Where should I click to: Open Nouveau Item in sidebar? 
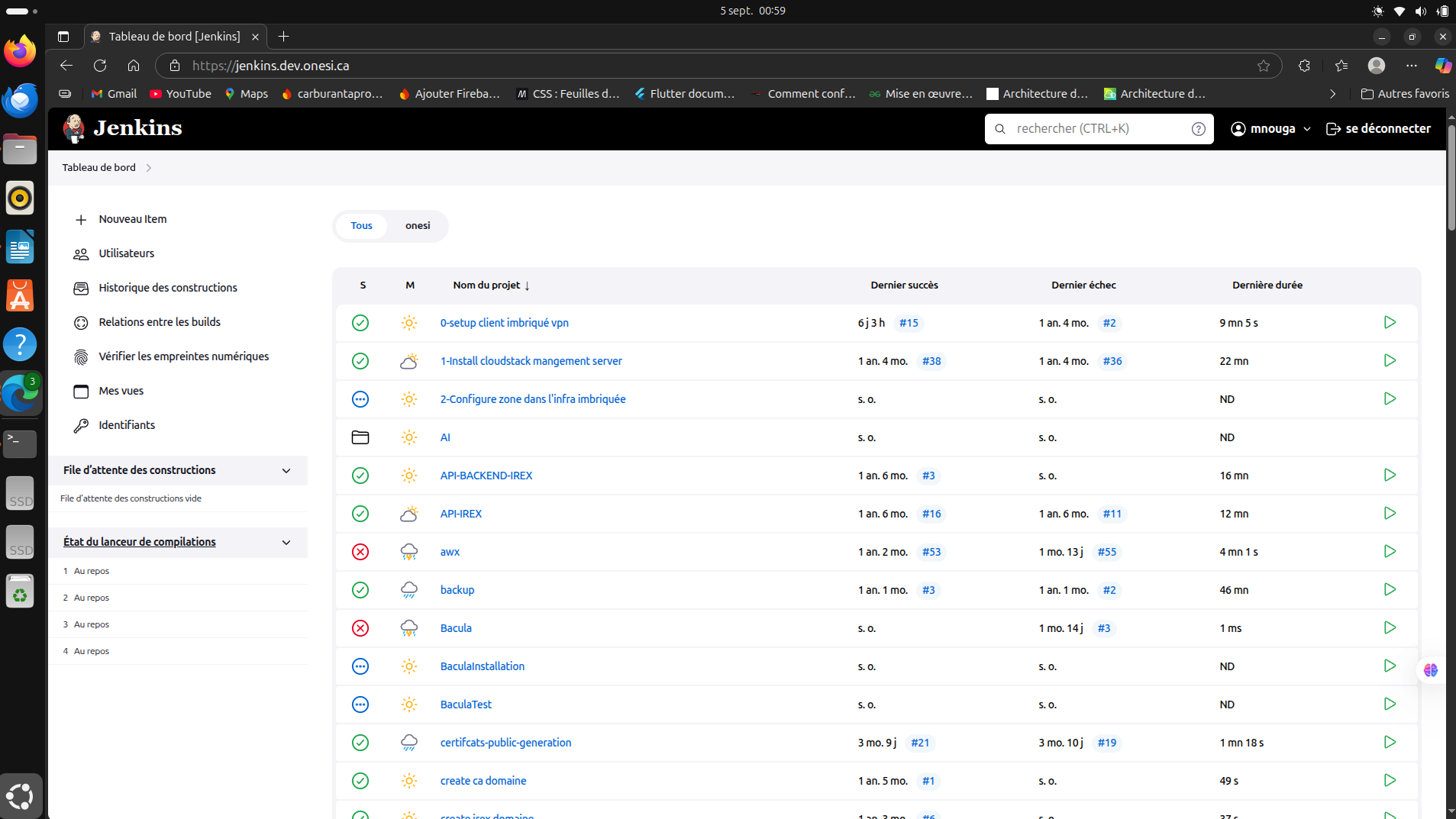tap(132, 219)
